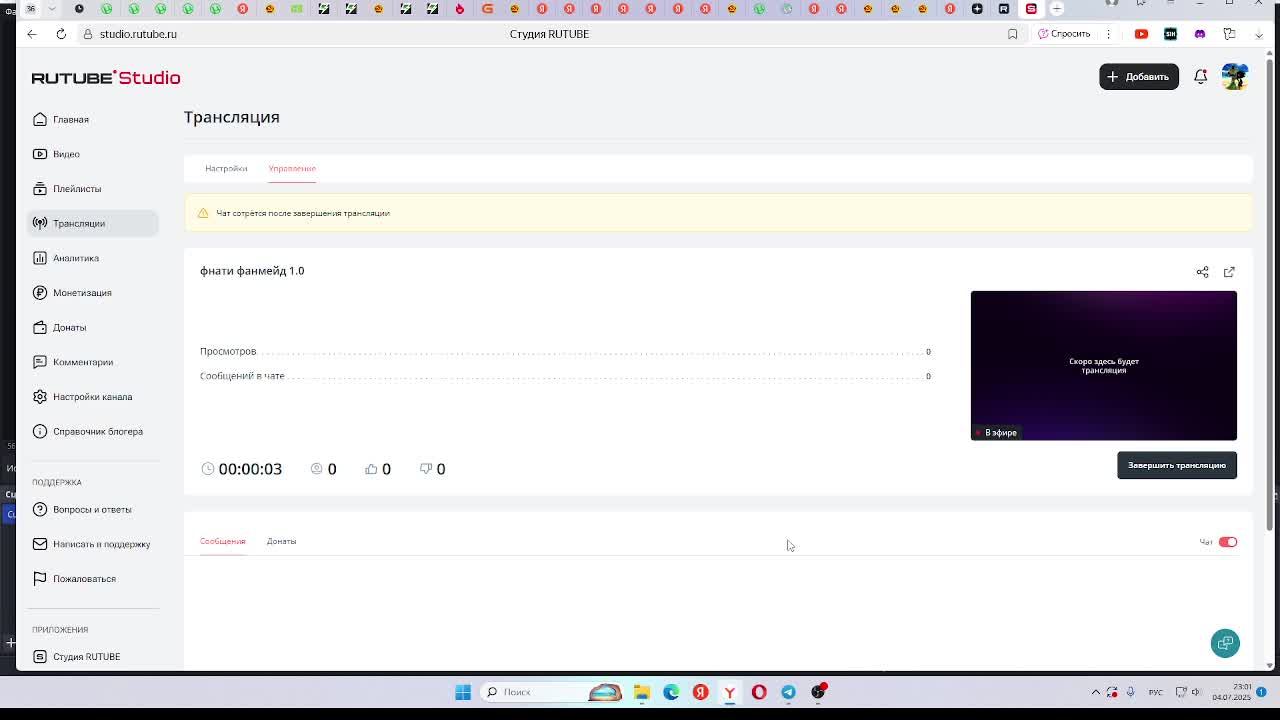Image resolution: width=1280 pixels, height=720 pixels.
Task: Click Завершить трансляцию button
Action: pyautogui.click(x=1177, y=465)
